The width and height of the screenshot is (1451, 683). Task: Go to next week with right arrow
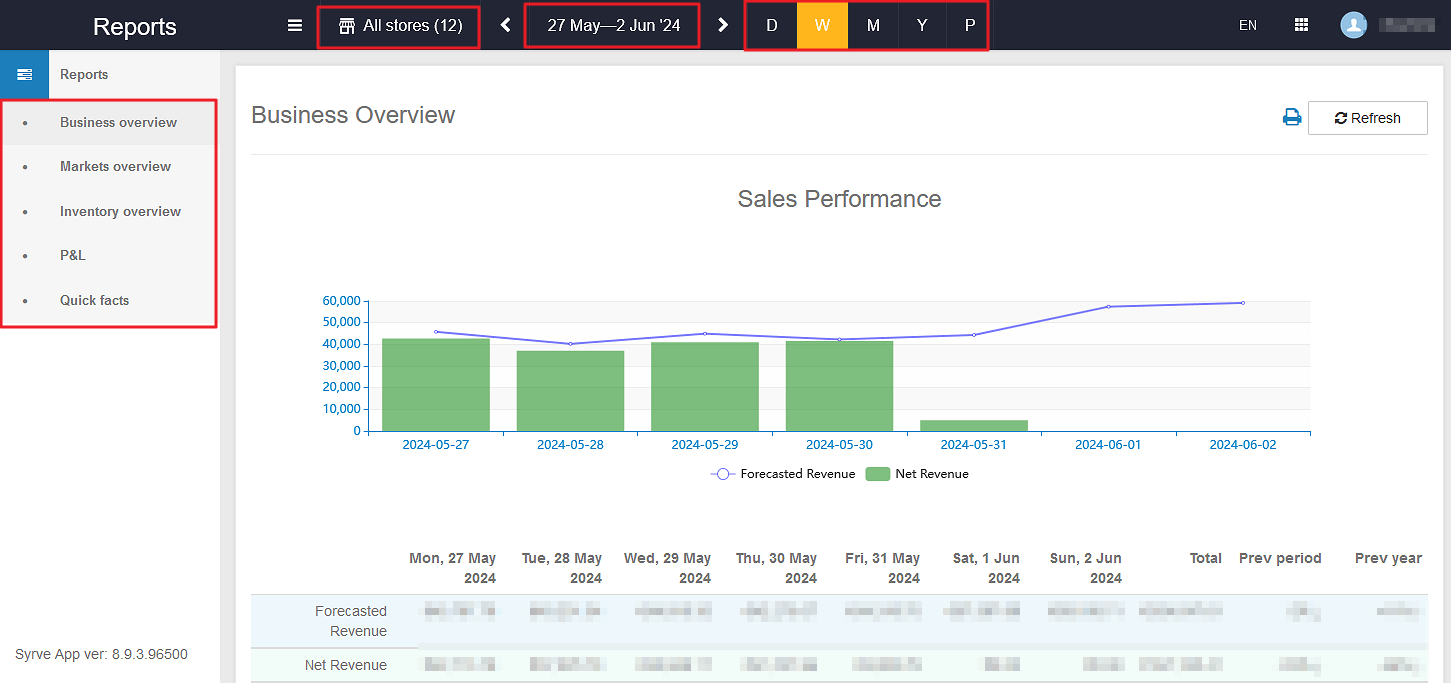click(723, 26)
